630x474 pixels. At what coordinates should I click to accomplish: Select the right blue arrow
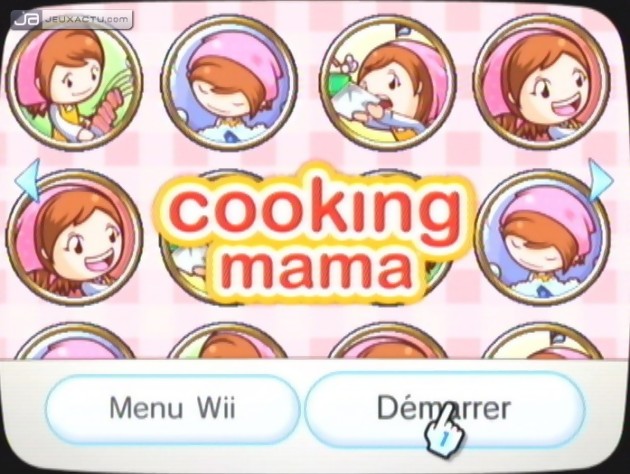600,180
